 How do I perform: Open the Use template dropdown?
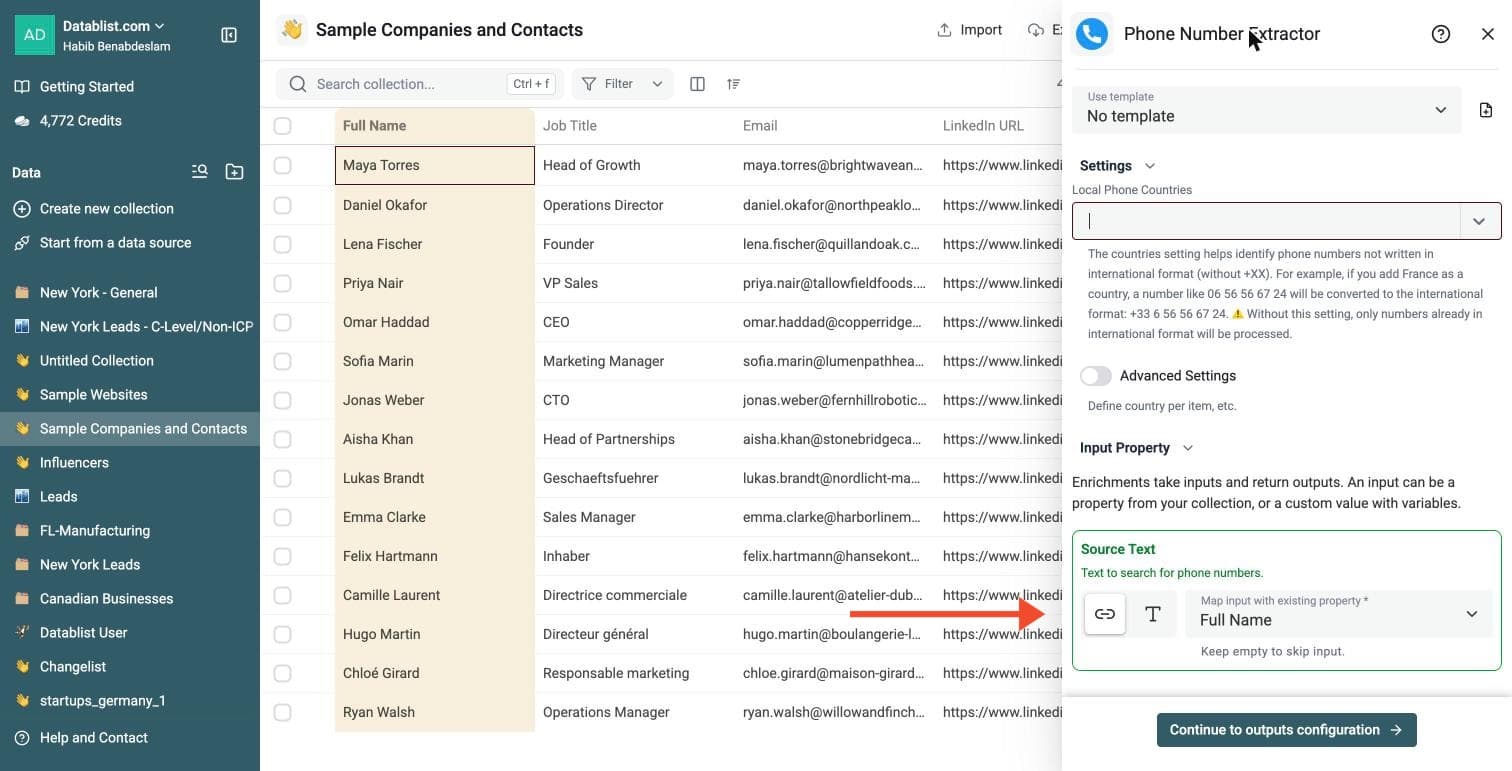[x=1267, y=109]
